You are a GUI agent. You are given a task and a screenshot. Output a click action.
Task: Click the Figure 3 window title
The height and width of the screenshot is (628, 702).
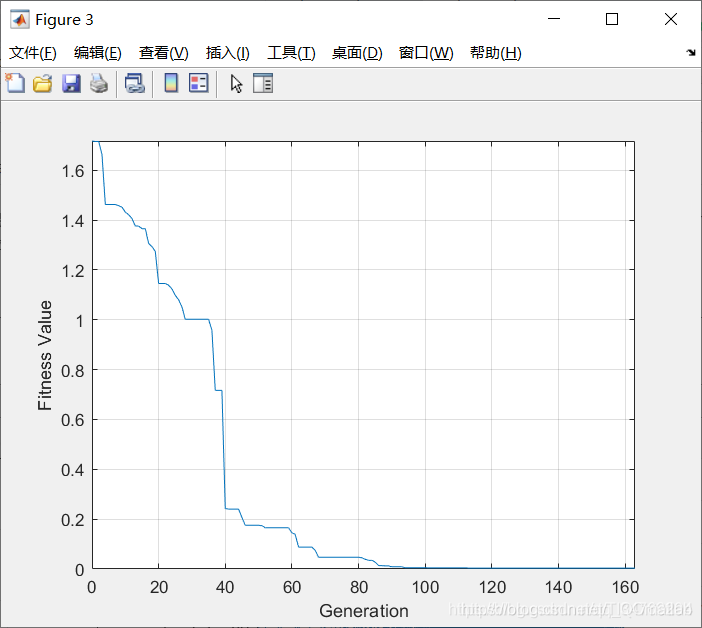(x=64, y=20)
